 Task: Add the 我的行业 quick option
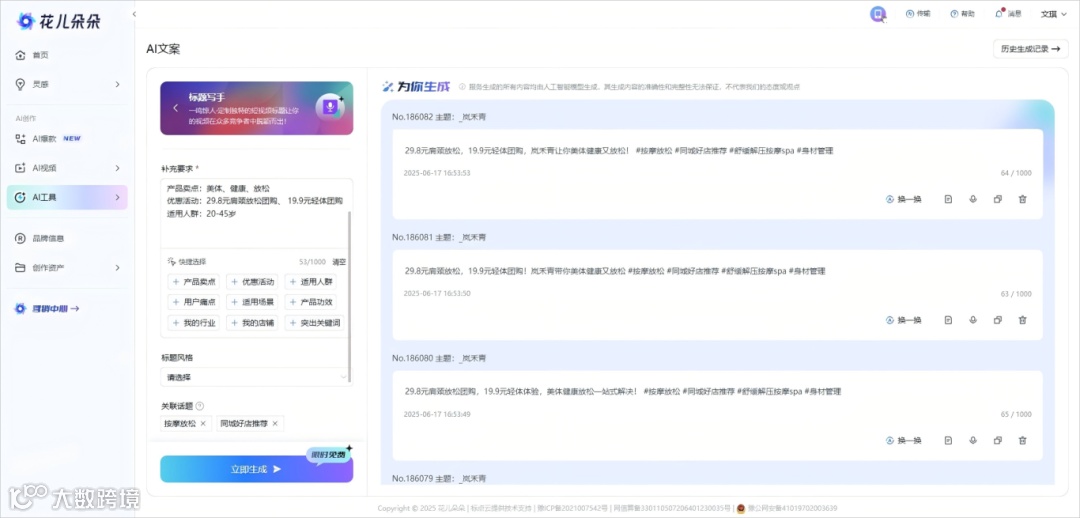[194, 323]
